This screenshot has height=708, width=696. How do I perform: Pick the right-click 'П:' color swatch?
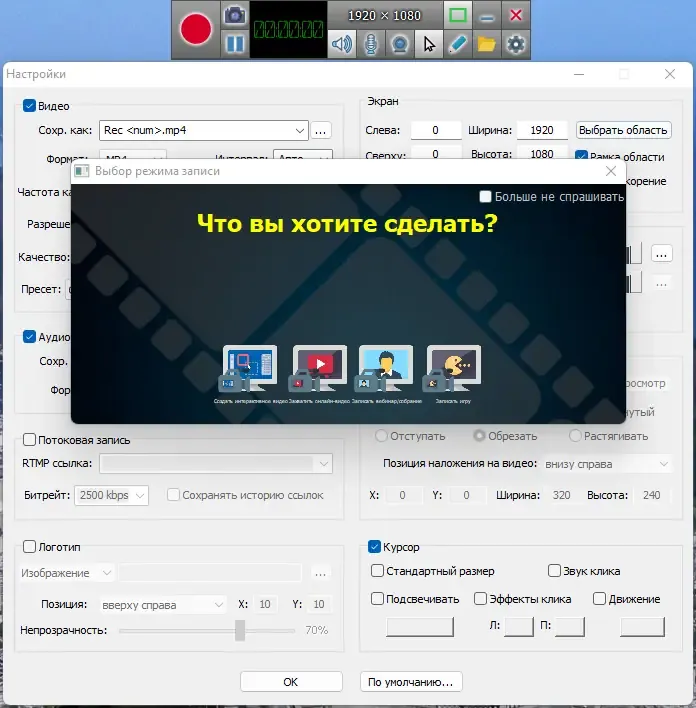[x=570, y=627]
